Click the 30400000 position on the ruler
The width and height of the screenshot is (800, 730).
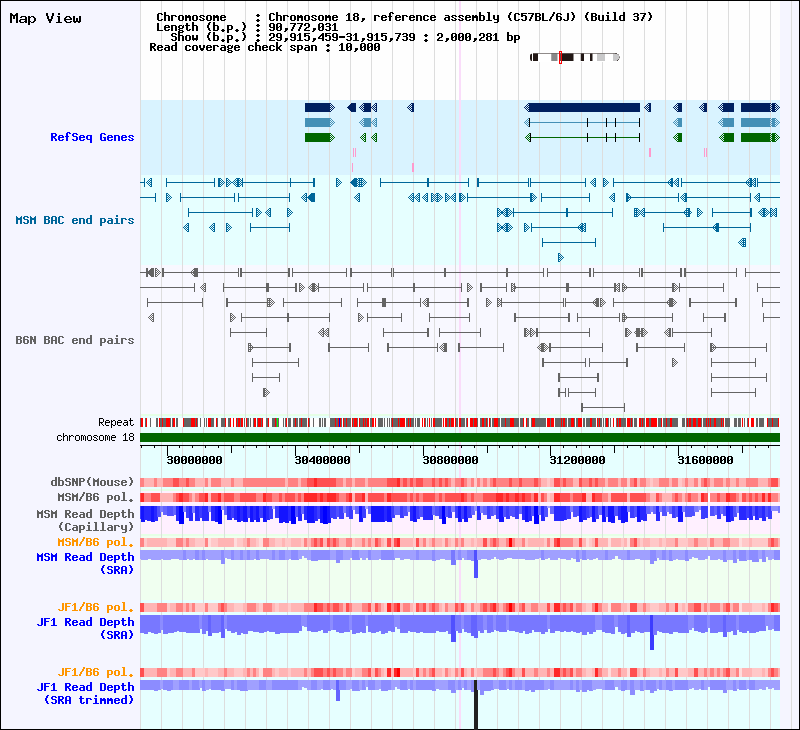pyautogui.click(x=322, y=460)
